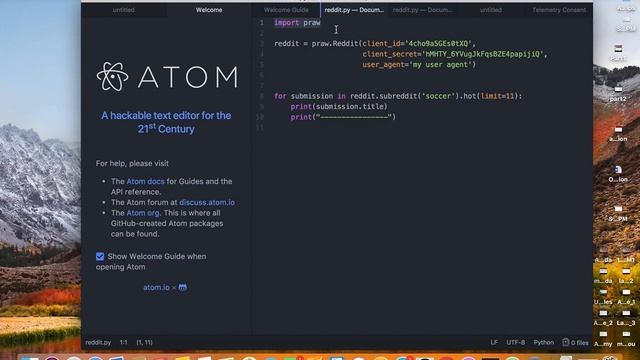Image resolution: width=640 pixels, height=360 pixels.
Task: Visit the discuss.atom.io forum link
Action: [x=207, y=202]
